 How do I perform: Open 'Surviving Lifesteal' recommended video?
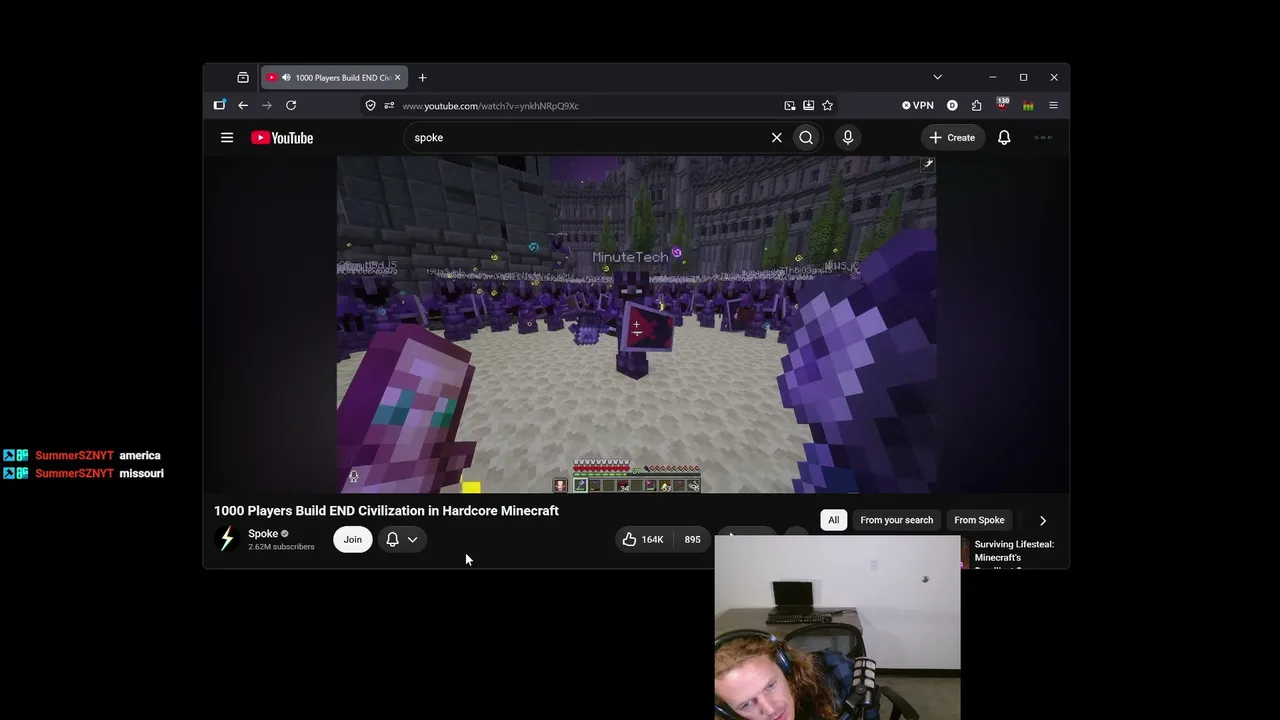tap(1014, 552)
